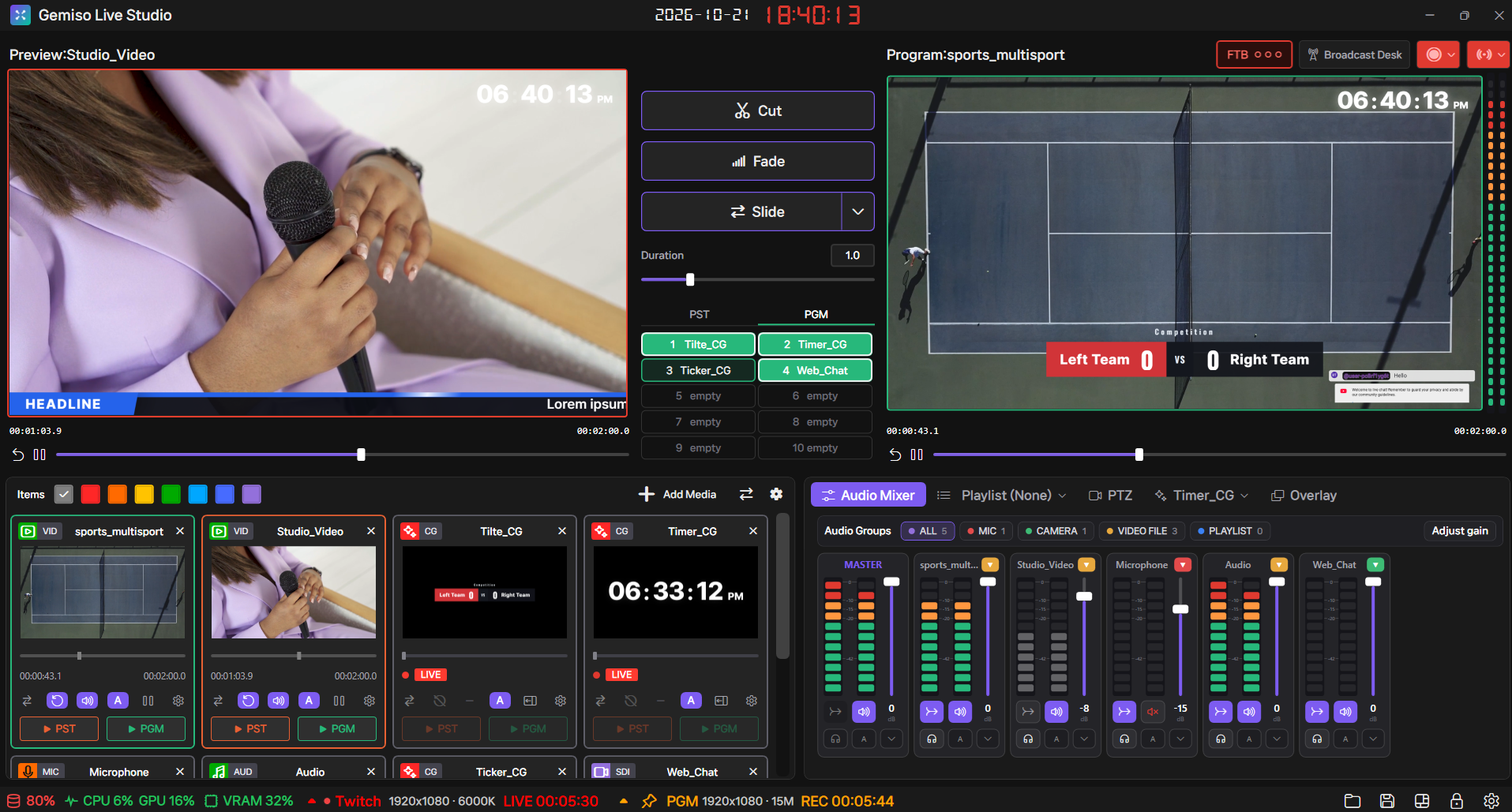Toggle headphone monitor on Audio channel
This screenshot has width=1512, height=812.
coord(1221,739)
